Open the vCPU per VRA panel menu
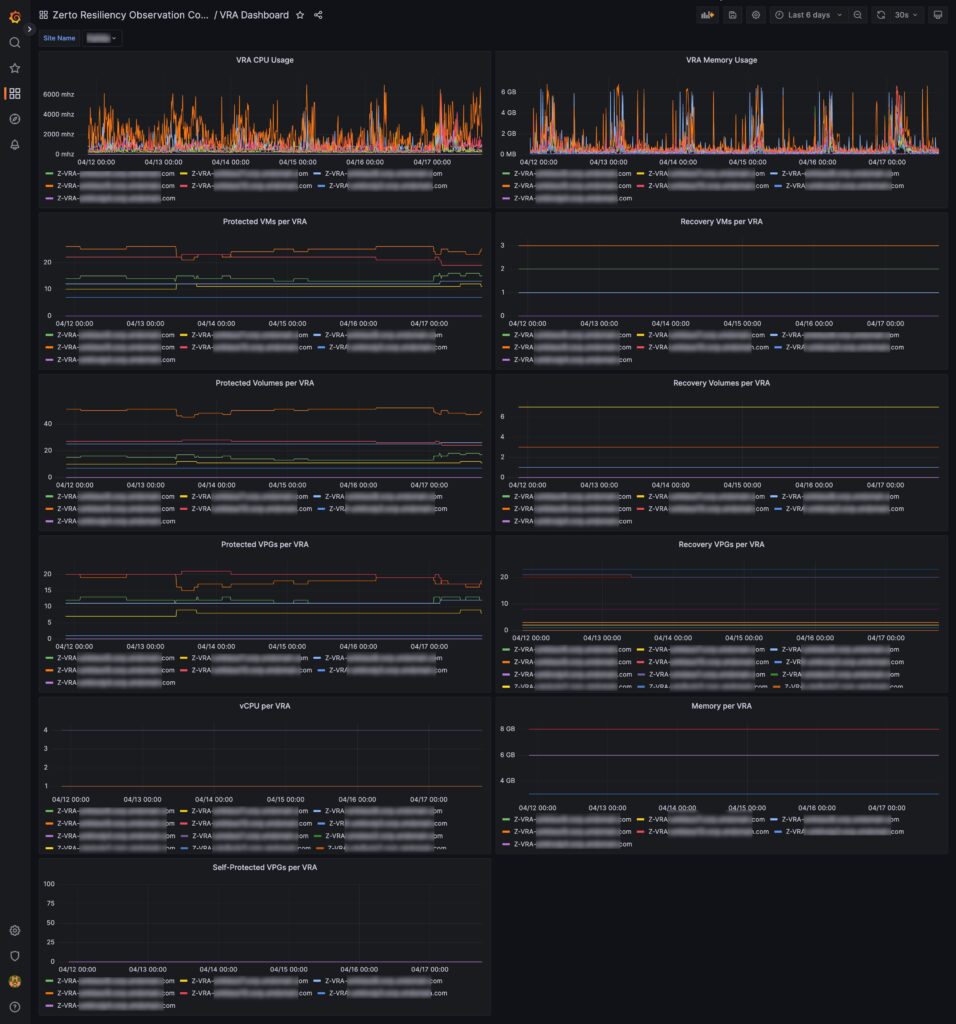Image resolution: width=956 pixels, height=1024 pixels. 264,706
